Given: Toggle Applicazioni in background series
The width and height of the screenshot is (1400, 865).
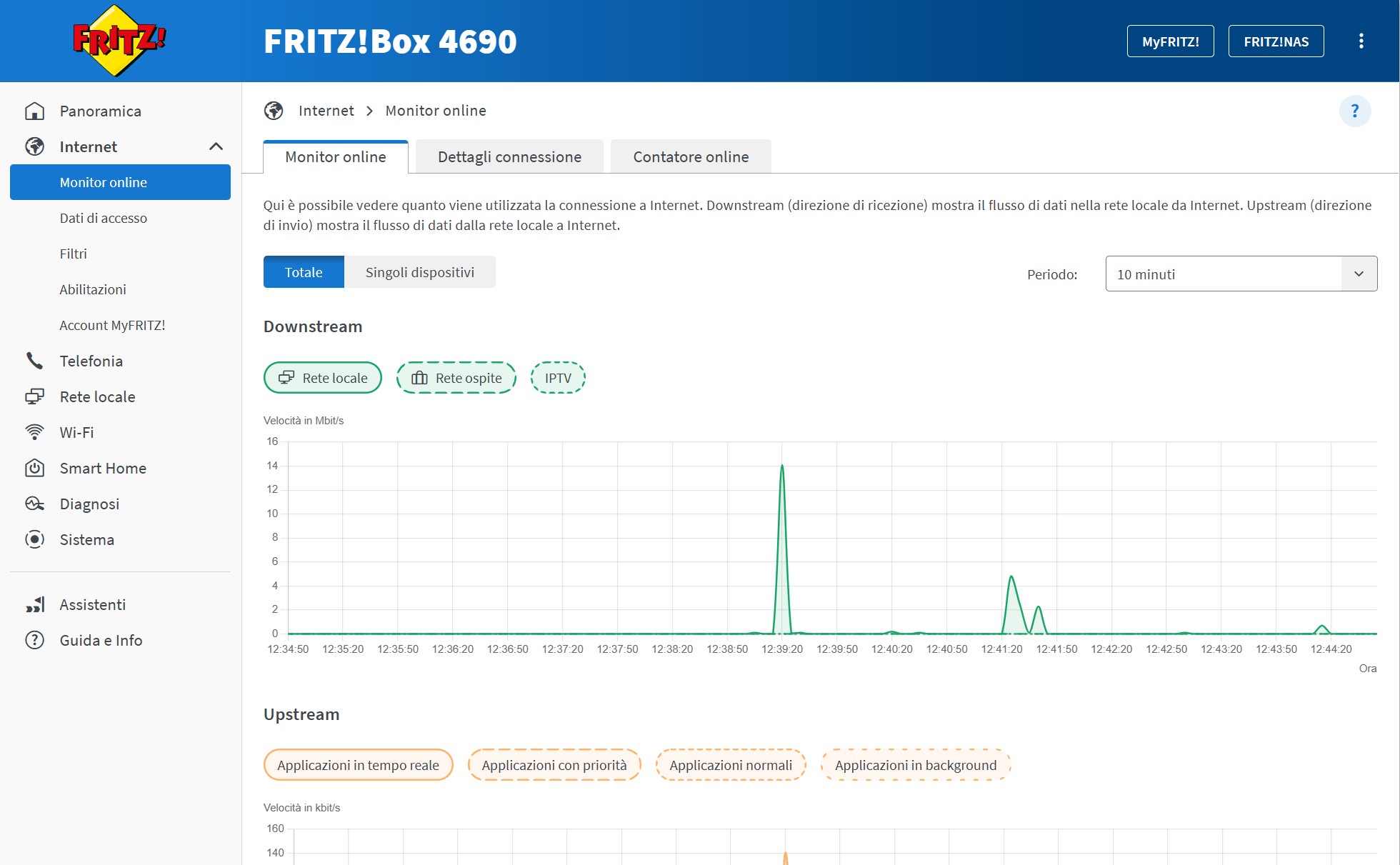Looking at the screenshot, I should point(916,765).
